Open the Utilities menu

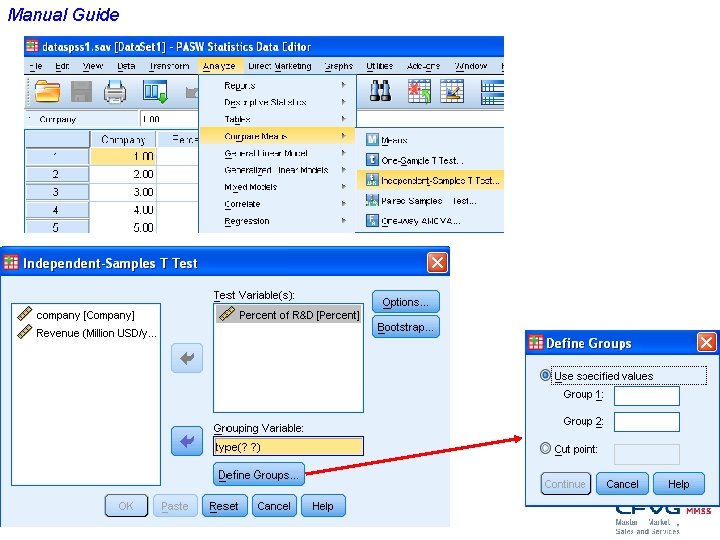(x=379, y=66)
